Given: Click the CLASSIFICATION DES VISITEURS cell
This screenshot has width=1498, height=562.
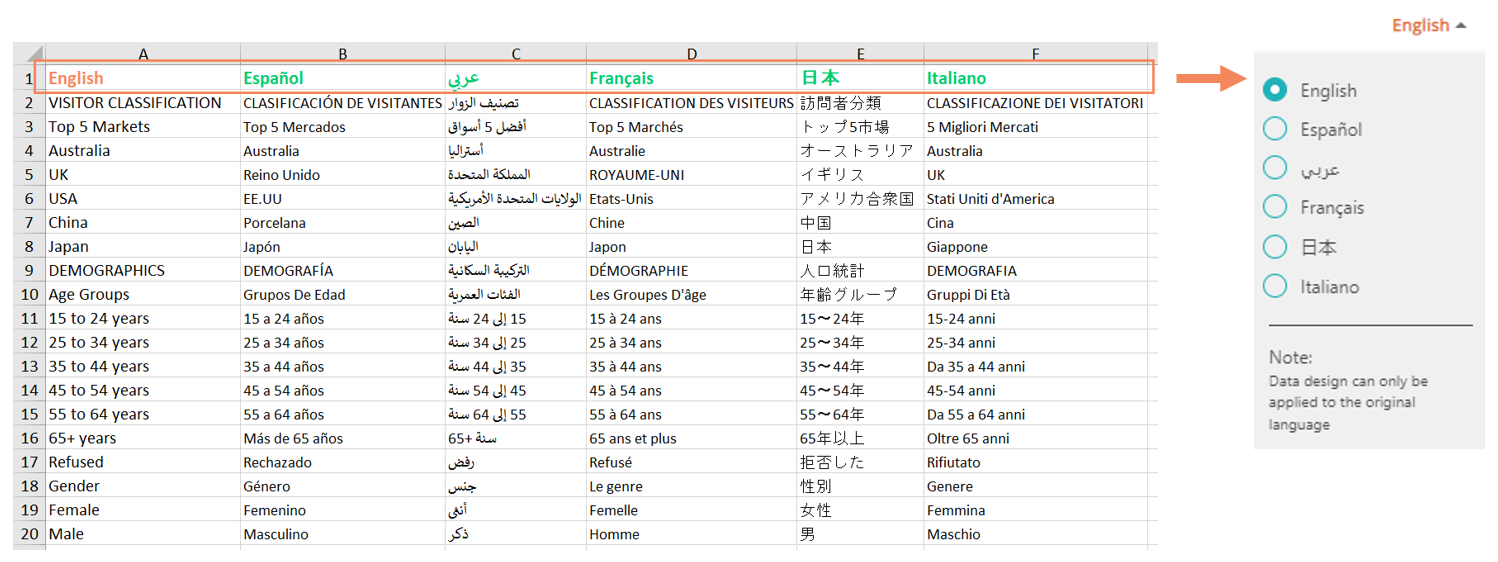Looking at the screenshot, I should 692,102.
